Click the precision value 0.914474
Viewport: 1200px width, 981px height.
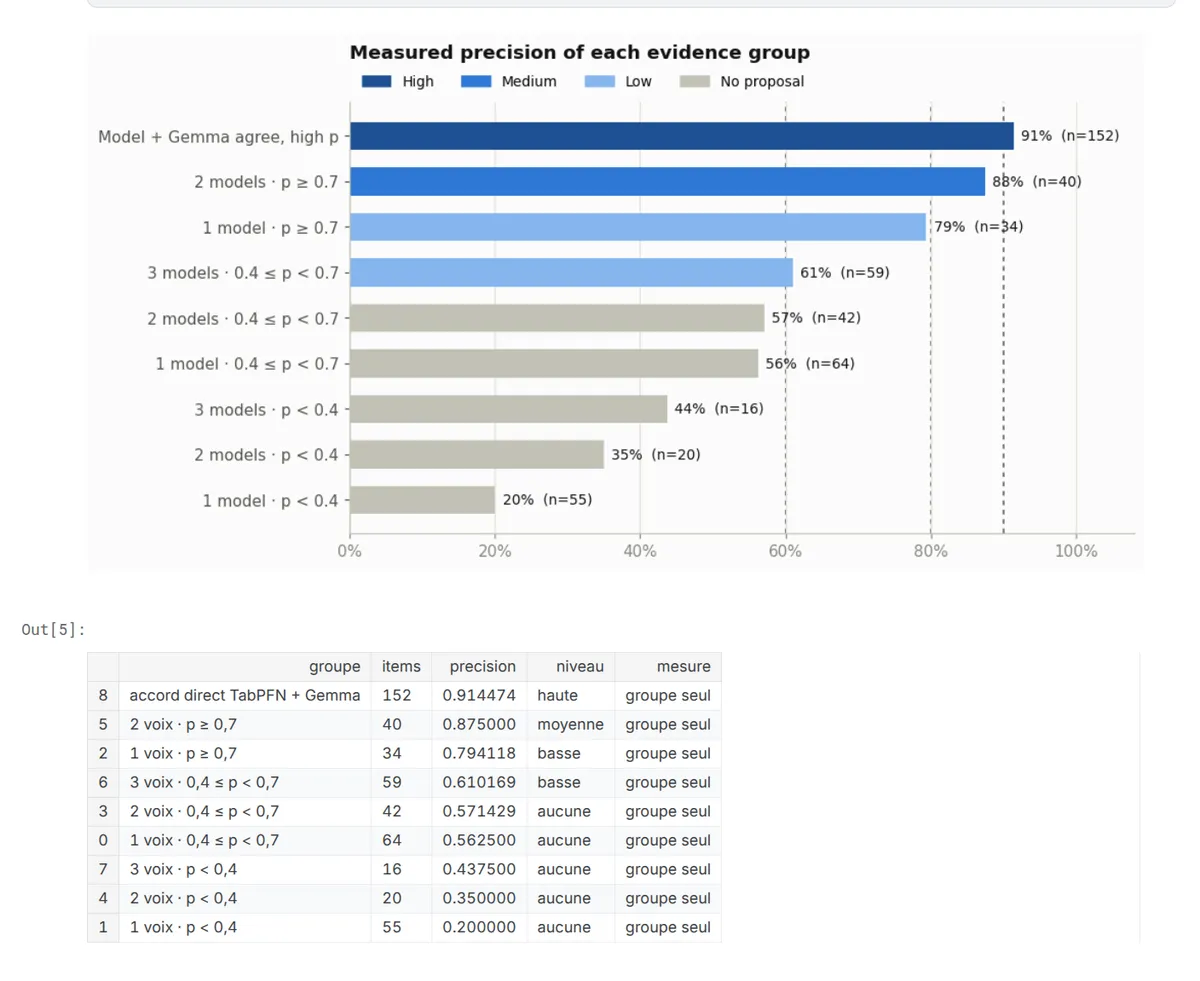click(x=480, y=696)
